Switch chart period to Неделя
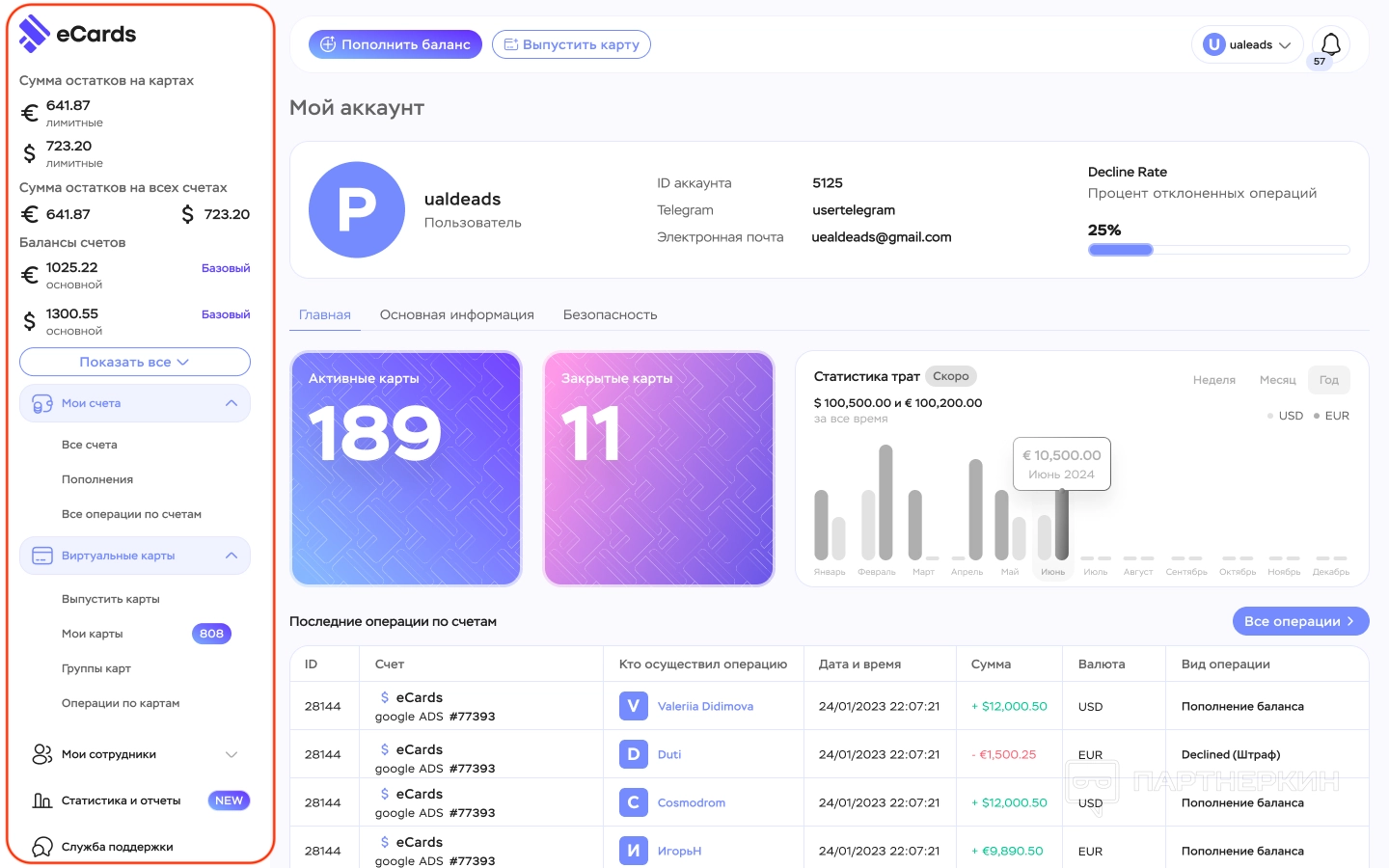 [x=1213, y=380]
